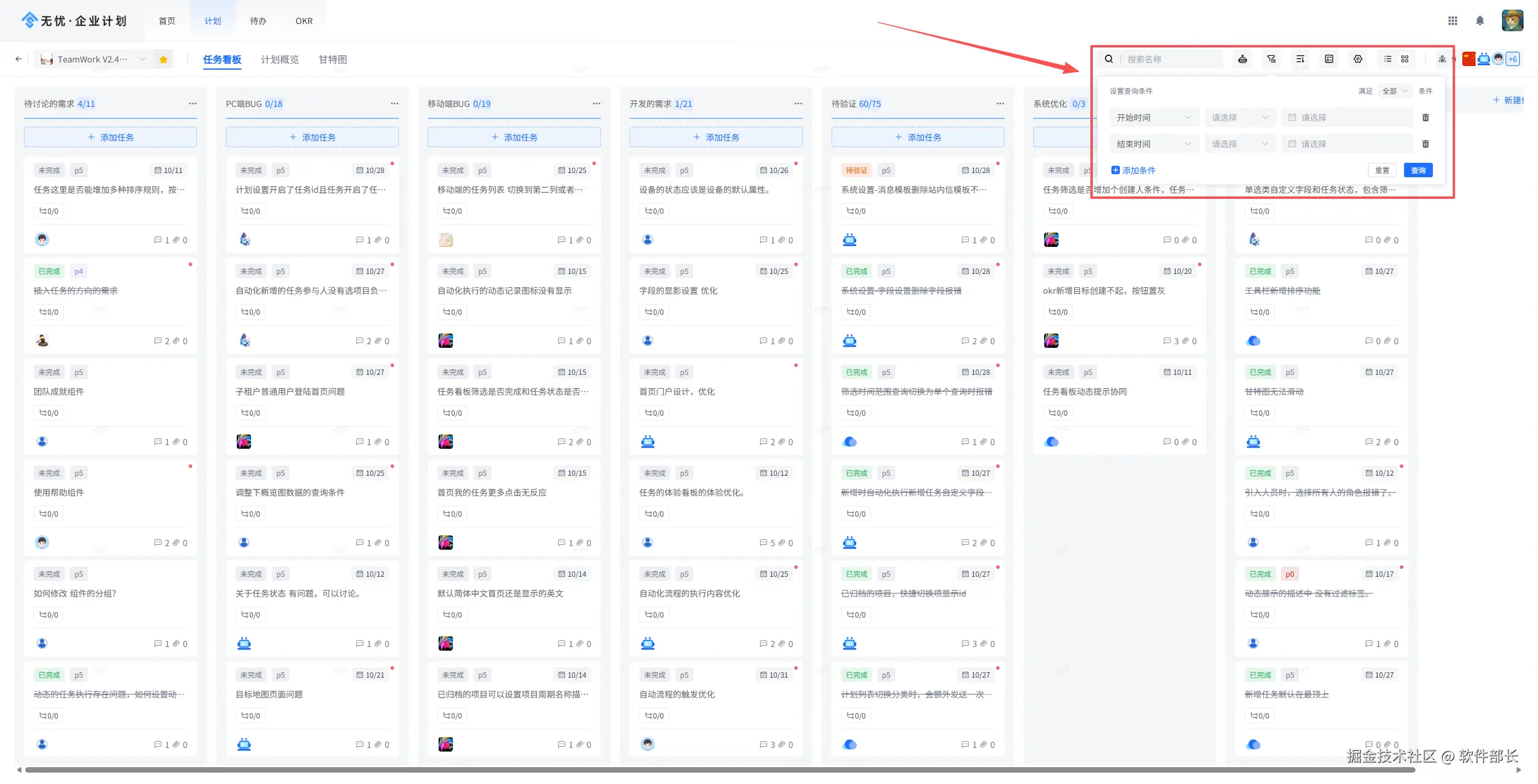1538x784 pixels.
Task: Click the members group icon in toolbar
Action: (x=1442, y=59)
